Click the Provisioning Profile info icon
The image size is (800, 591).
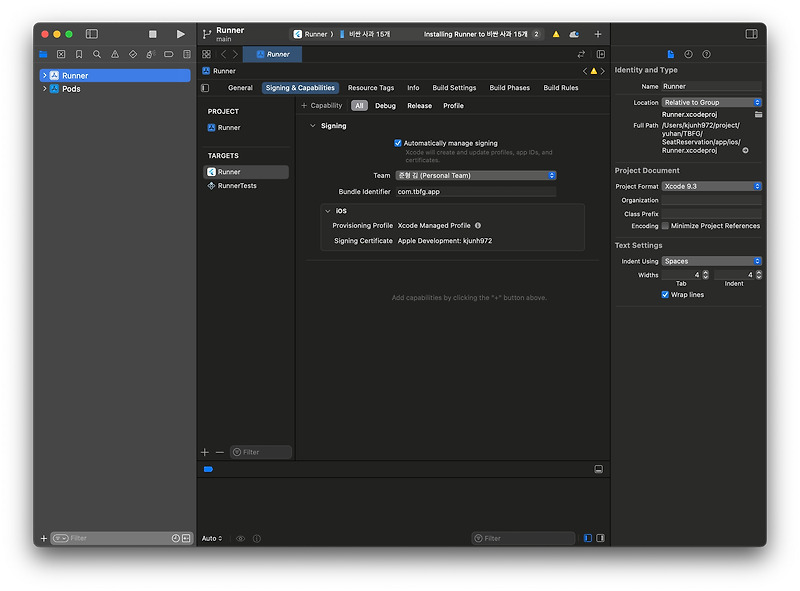tap(478, 226)
